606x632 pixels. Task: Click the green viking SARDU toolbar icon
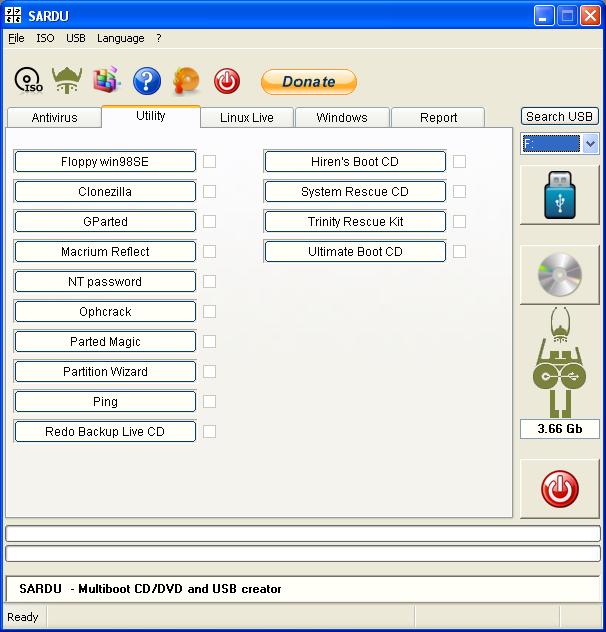[x=67, y=80]
